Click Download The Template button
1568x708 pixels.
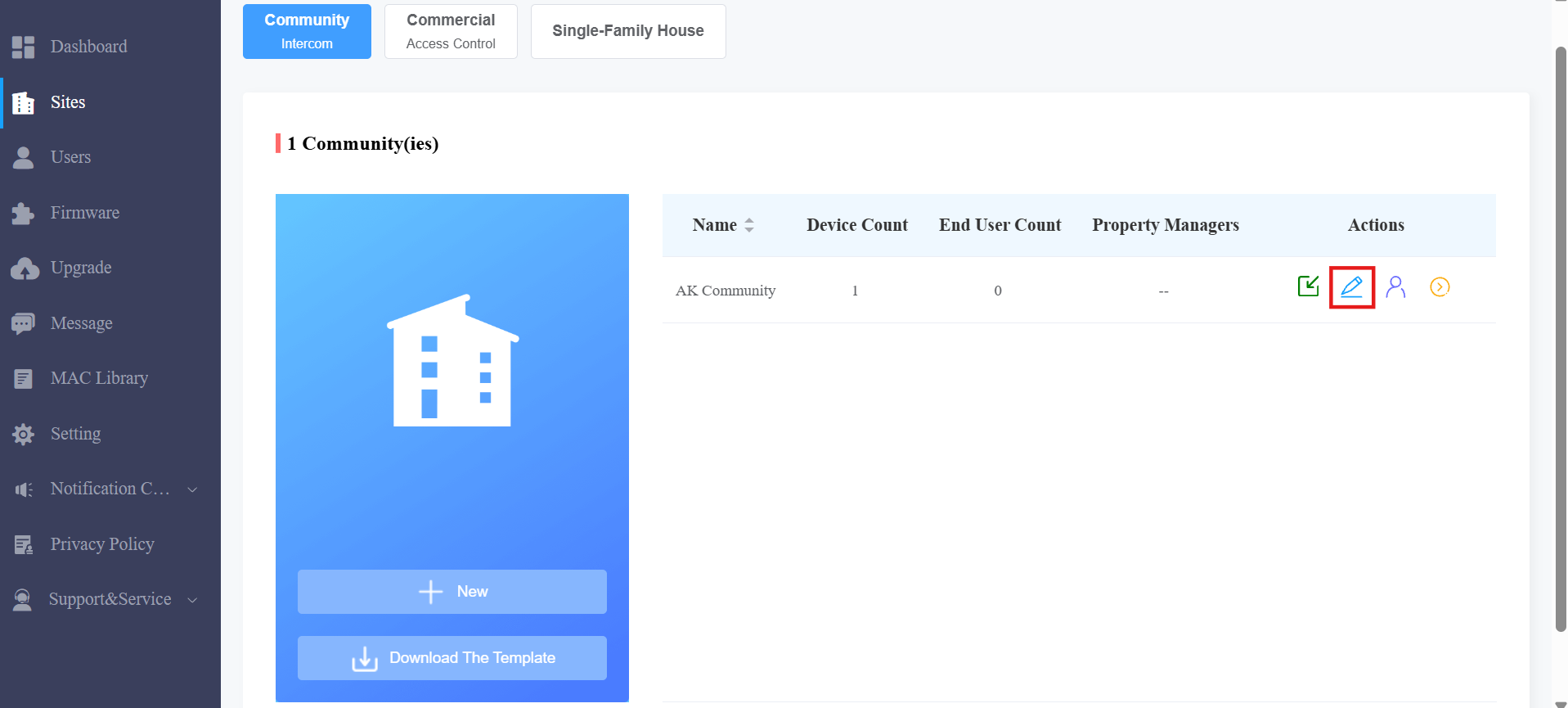tap(452, 658)
